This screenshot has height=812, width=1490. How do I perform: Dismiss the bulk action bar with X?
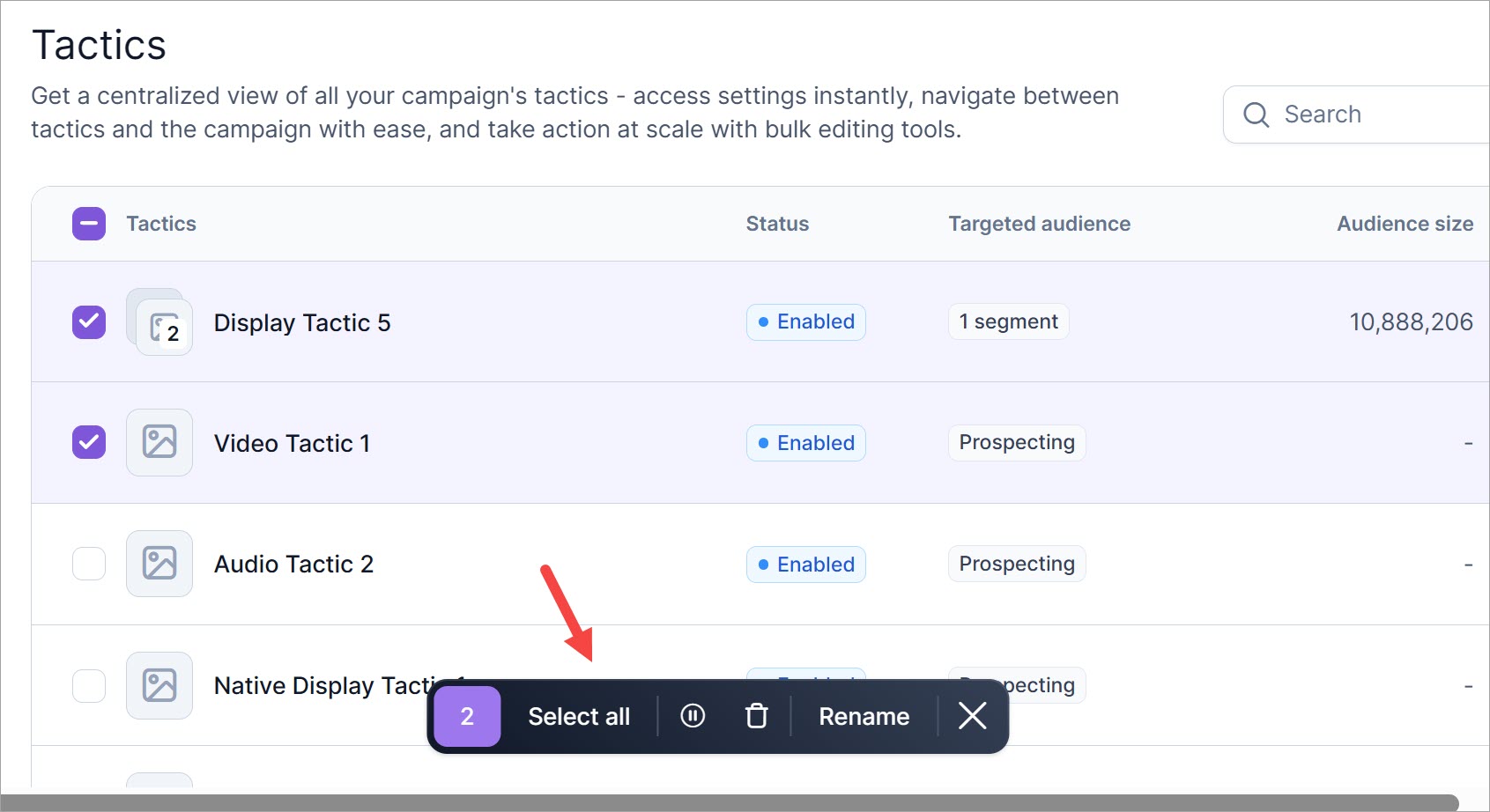(x=972, y=716)
